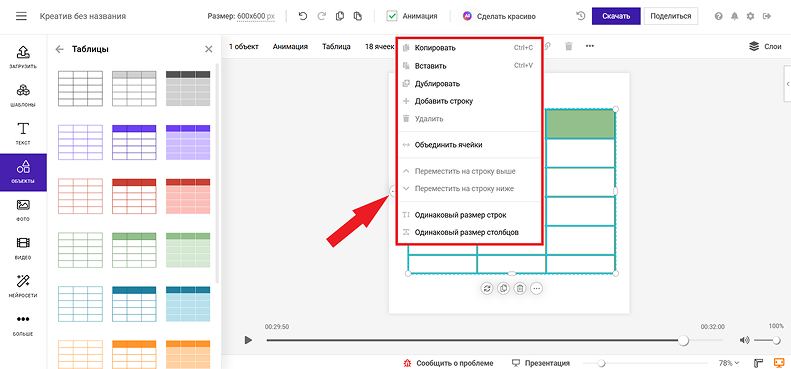Image resolution: width=791 pixels, height=369 pixels.
Task: Click the trash icon in object toolbar
Action: (x=569, y=46)
